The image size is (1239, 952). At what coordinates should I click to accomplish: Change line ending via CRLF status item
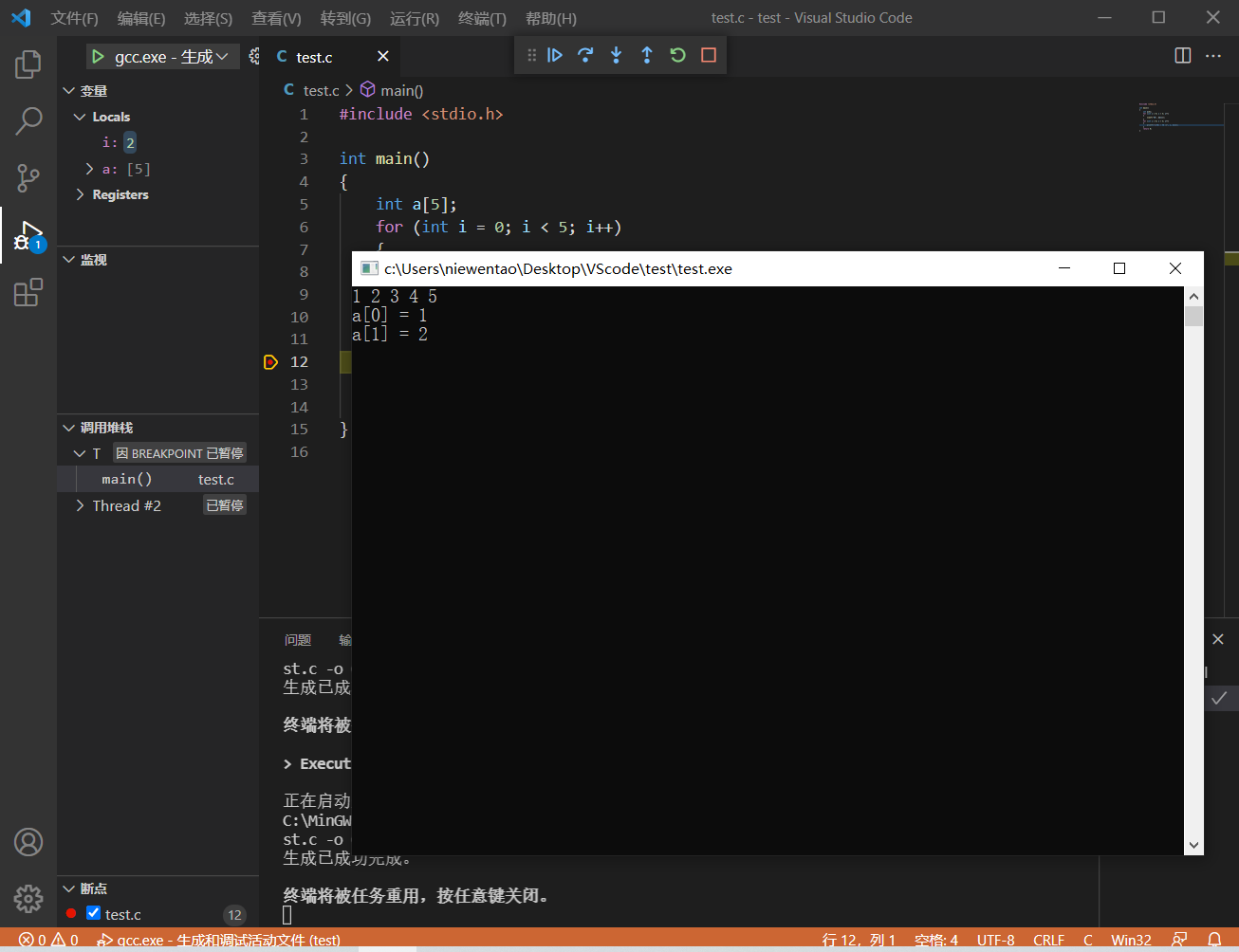point(1048,941)
